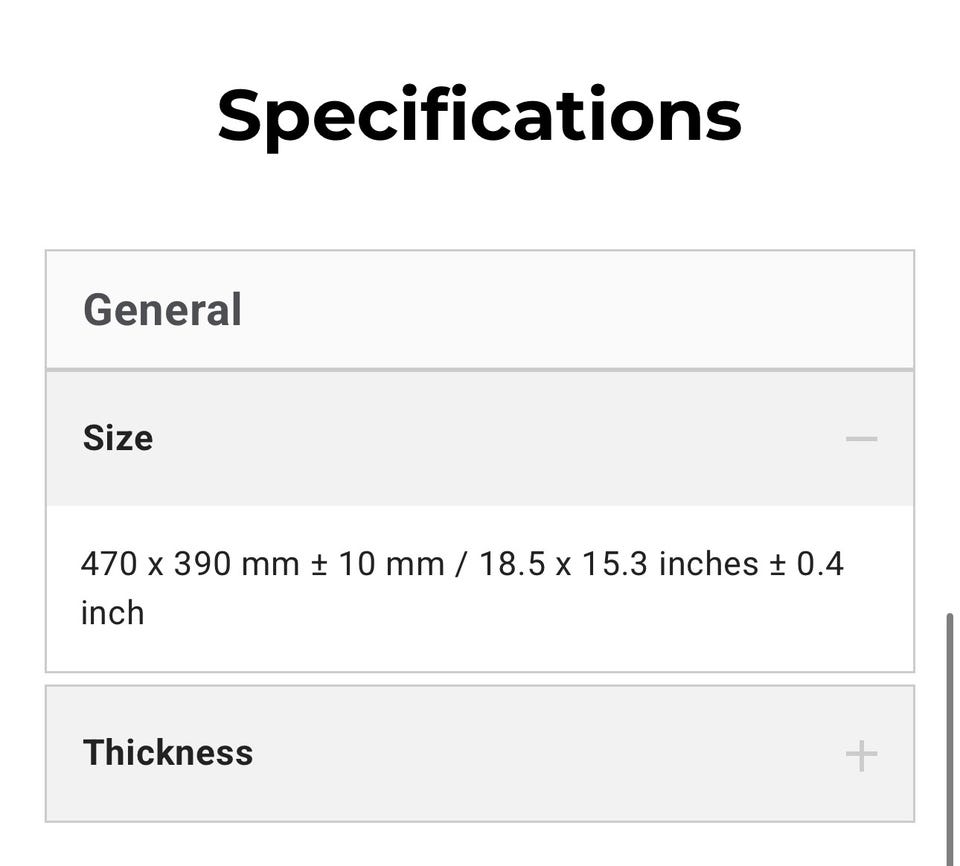Click the General heading text
The height and width of the screenshot is (866, 960).
pos(162,310)
